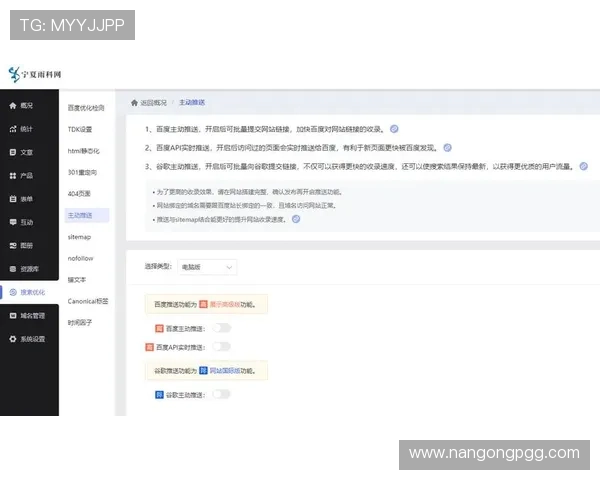Open 百度优化检测 submenu item
Screen dimensions: 600x480
pyautogui.click(x=86, y=108)
